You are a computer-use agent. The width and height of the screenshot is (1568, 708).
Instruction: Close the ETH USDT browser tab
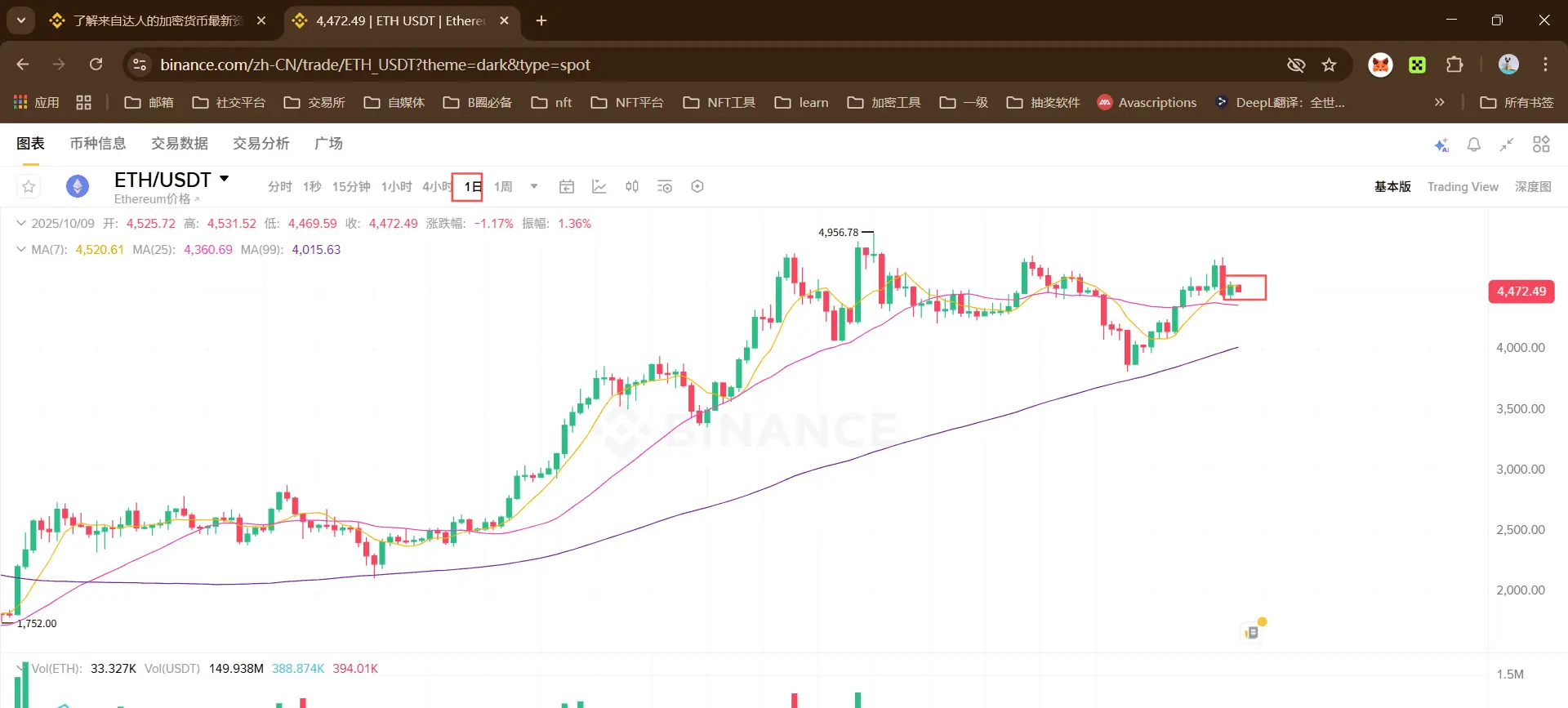505,20
